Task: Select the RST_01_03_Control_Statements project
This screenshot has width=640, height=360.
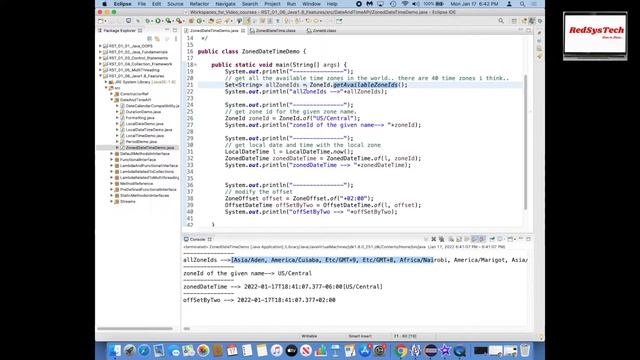Action: (138, 58)
